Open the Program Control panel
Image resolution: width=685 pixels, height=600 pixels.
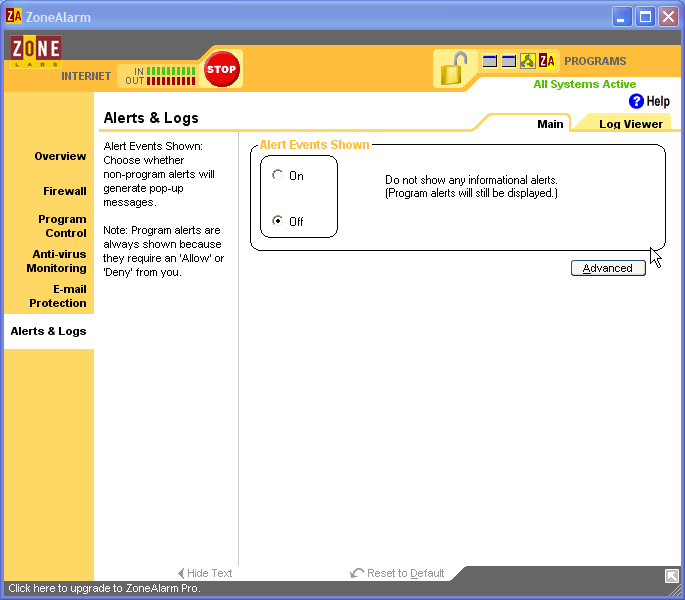click(x=62, y=226)
